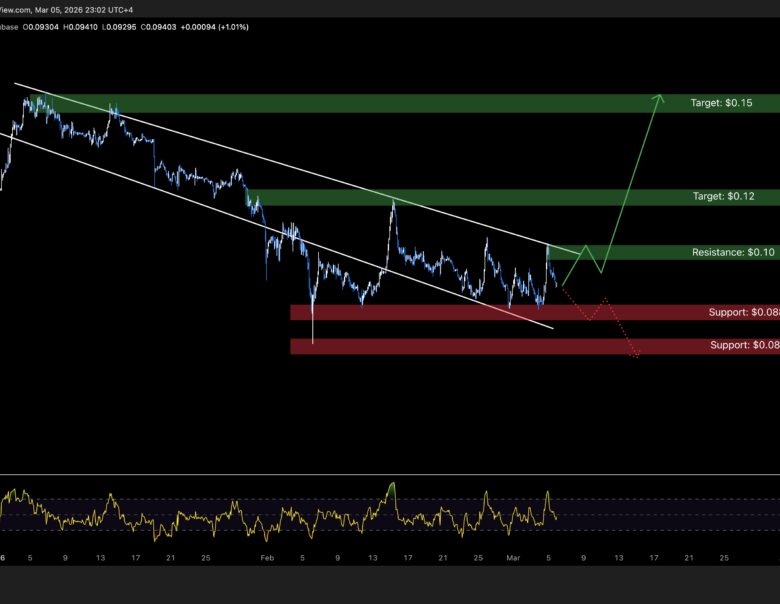780x604 pixels.
Task: Click the green overbought peak on the oscillator
Action: pos(393,485)
